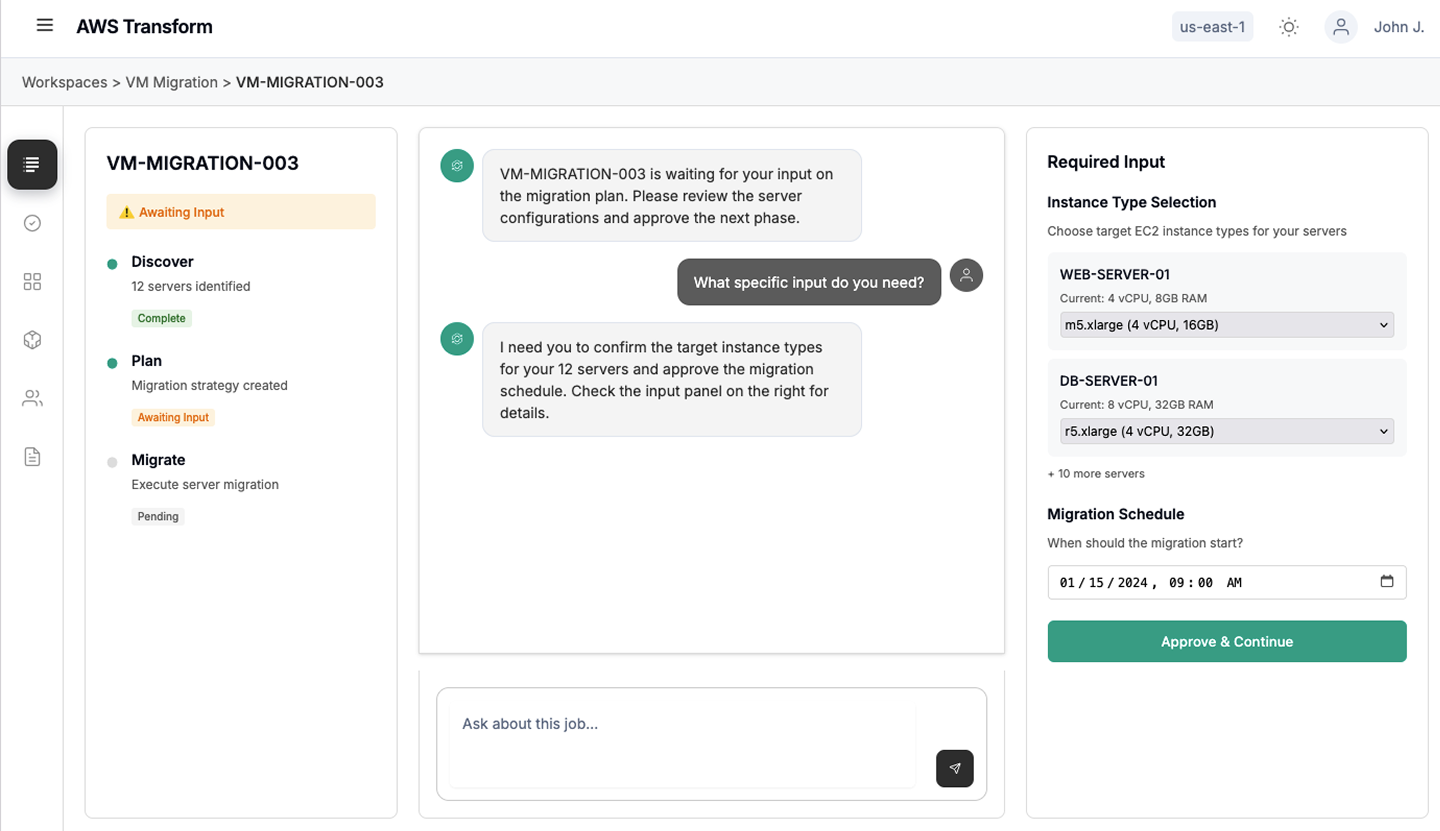1440x831 pixels.
Task: Open the document sidebar icon
Action: coord(32,457)
